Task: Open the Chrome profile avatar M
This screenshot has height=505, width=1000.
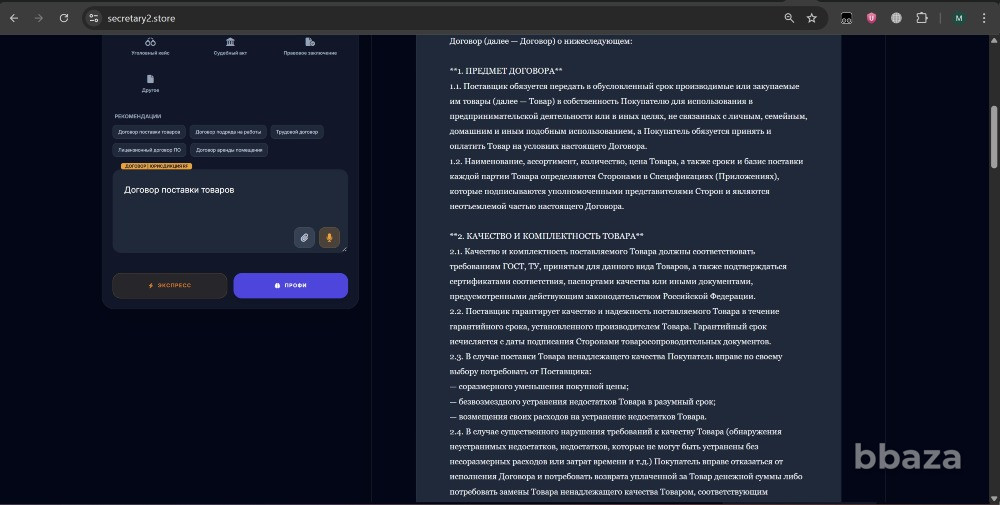Action: (959, 18)
